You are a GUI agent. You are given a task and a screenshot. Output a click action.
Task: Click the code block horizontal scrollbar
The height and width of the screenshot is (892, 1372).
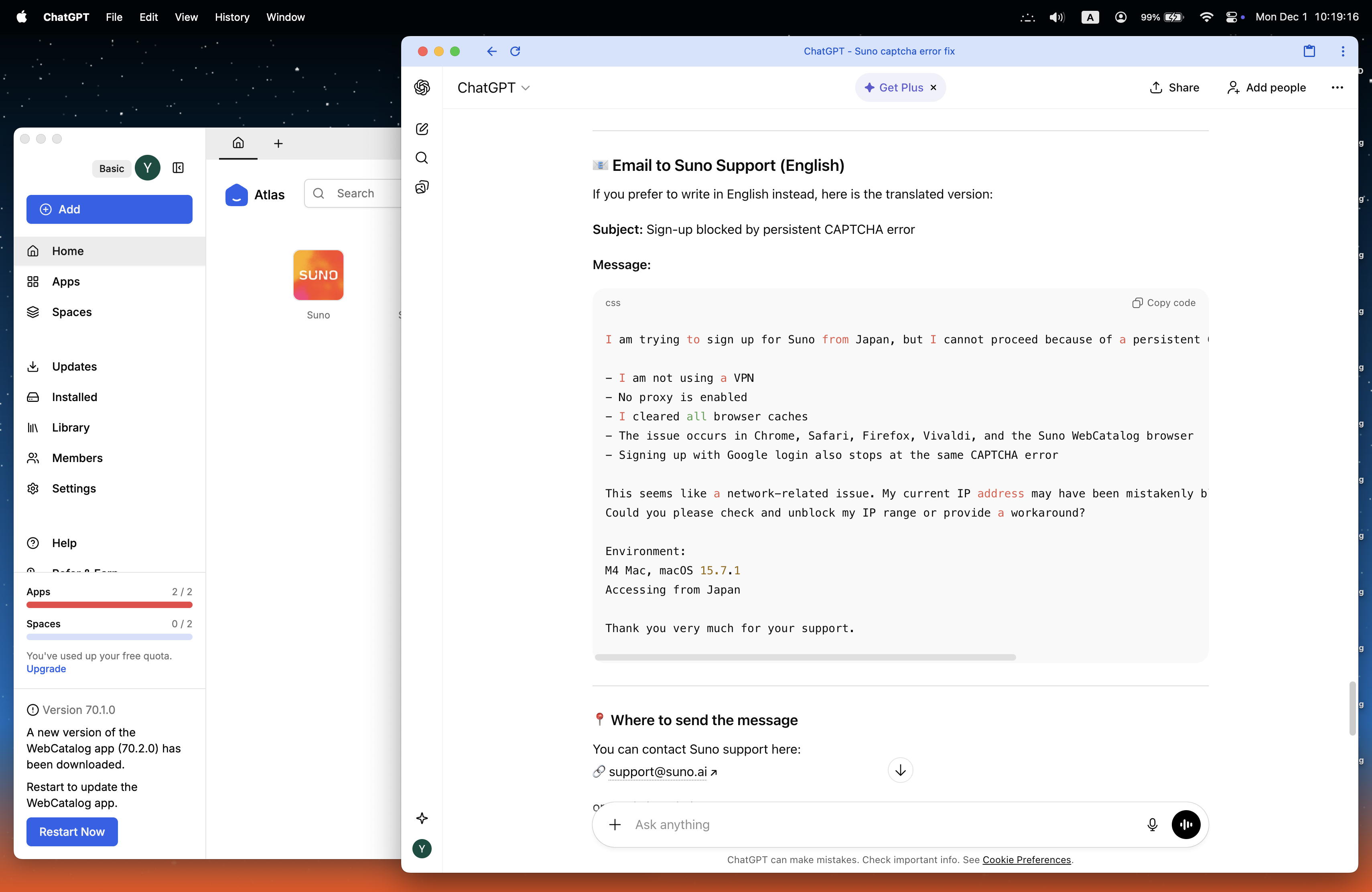pyautogui.click(x=805, y=657)
